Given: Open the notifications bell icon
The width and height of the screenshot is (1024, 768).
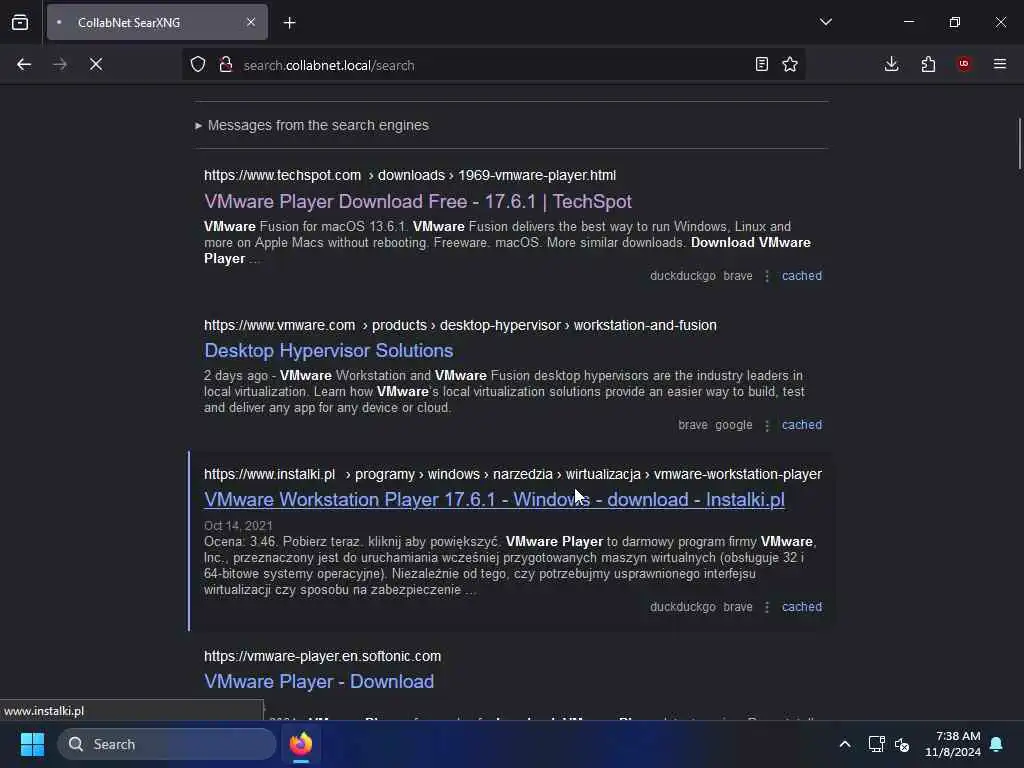Looking at the screenshot, I should point(997,744).
